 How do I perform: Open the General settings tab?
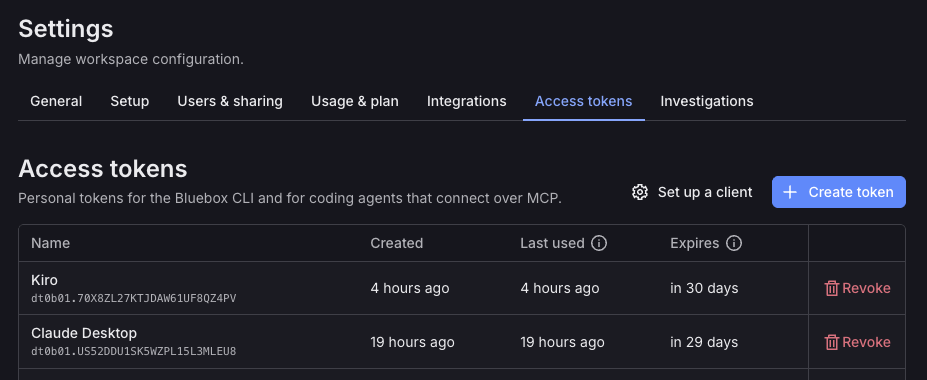tap(56, 102)
